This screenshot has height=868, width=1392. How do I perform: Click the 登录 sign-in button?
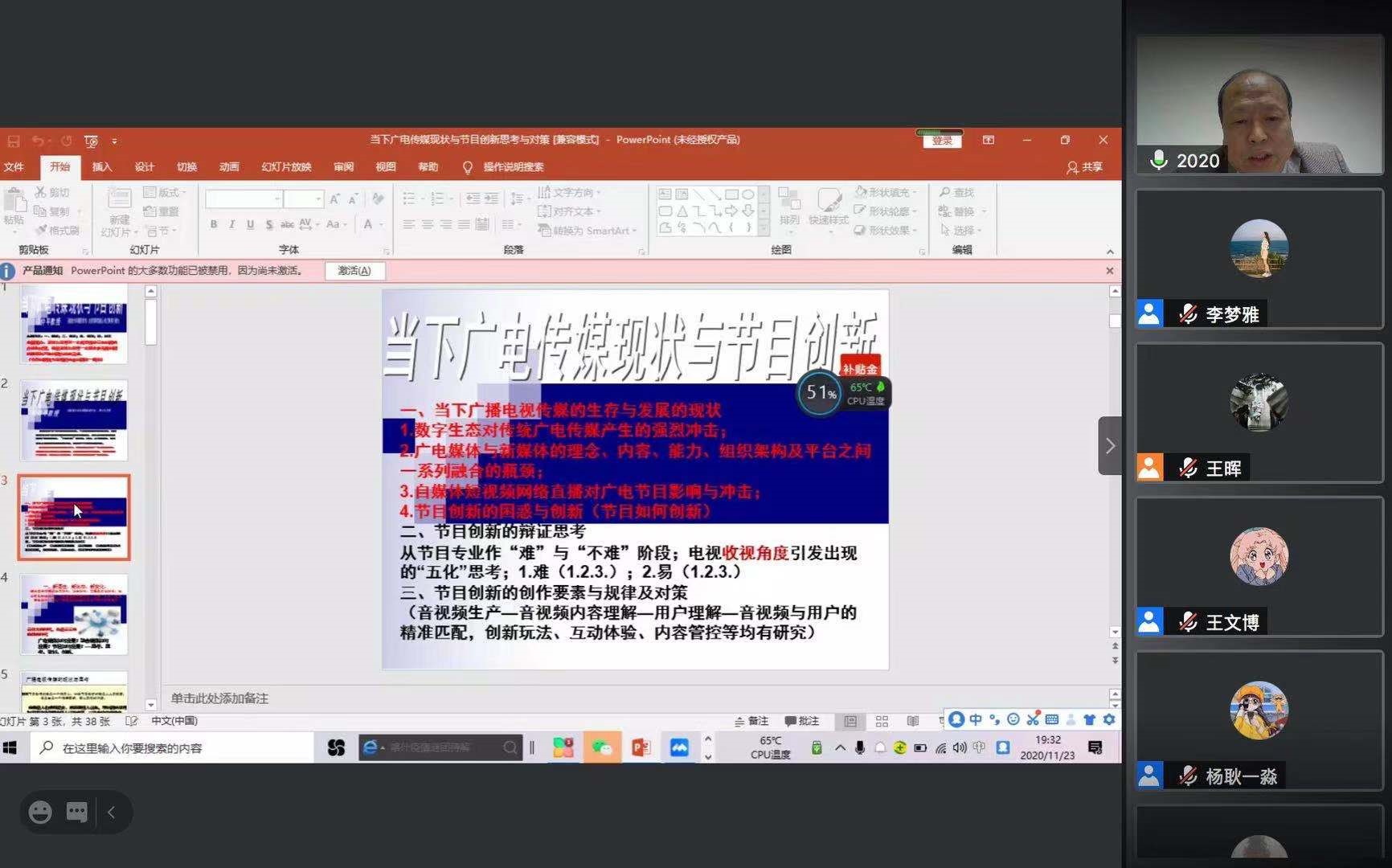pyautogui.click(x=942, y=141)
